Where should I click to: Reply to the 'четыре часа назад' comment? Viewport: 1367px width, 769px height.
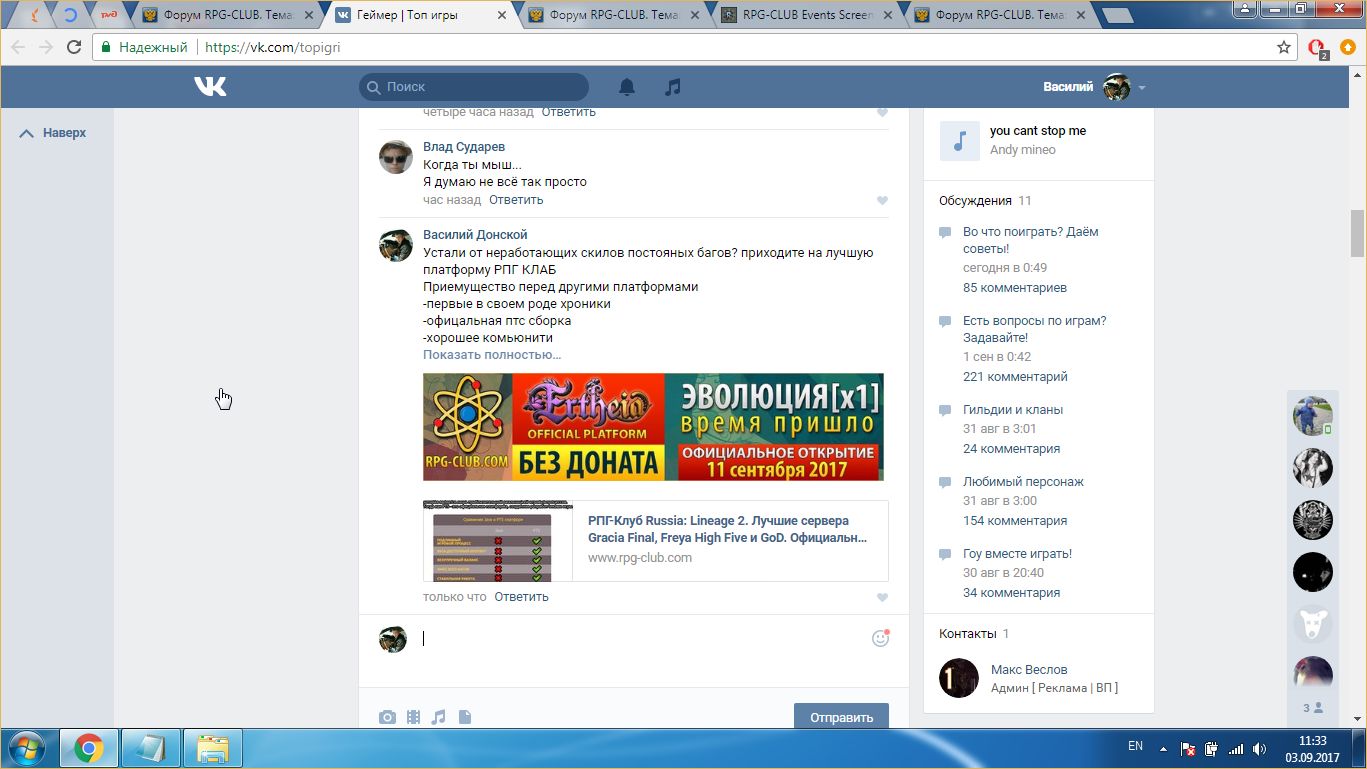tap(569, 112)
